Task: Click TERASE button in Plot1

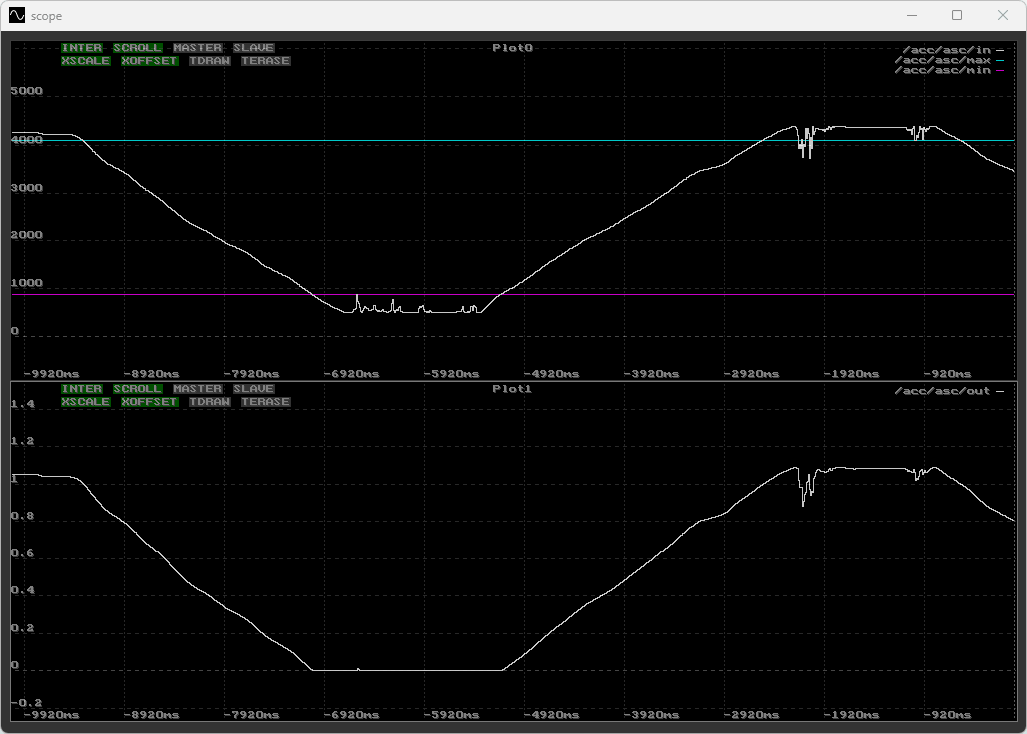Action: 265,402
